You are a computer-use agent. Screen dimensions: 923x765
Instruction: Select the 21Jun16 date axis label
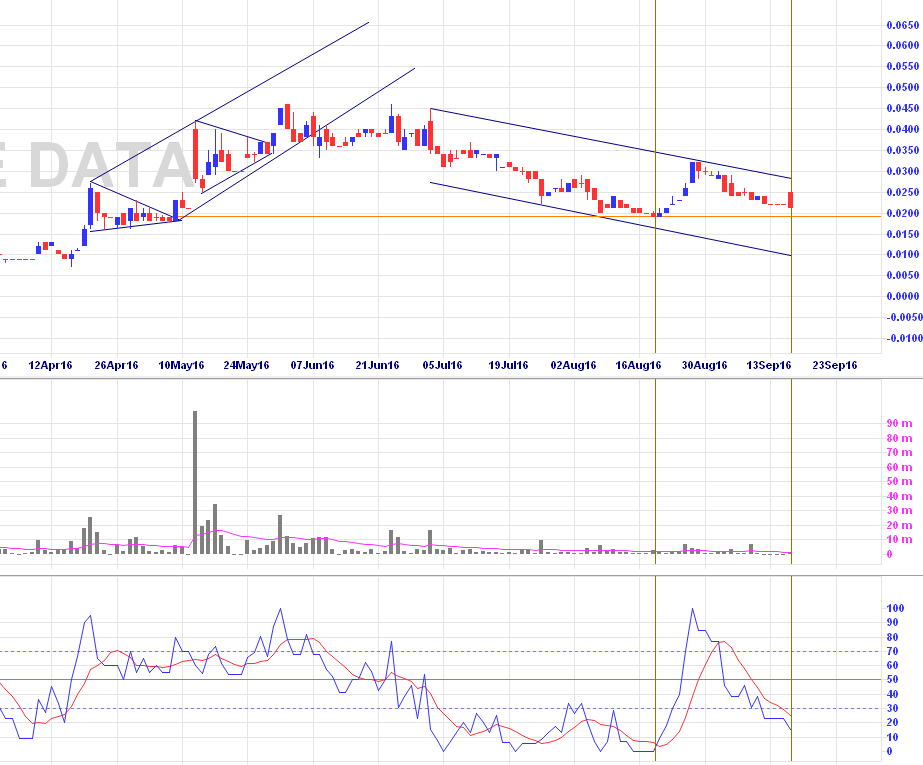click(x=377, y=365)
